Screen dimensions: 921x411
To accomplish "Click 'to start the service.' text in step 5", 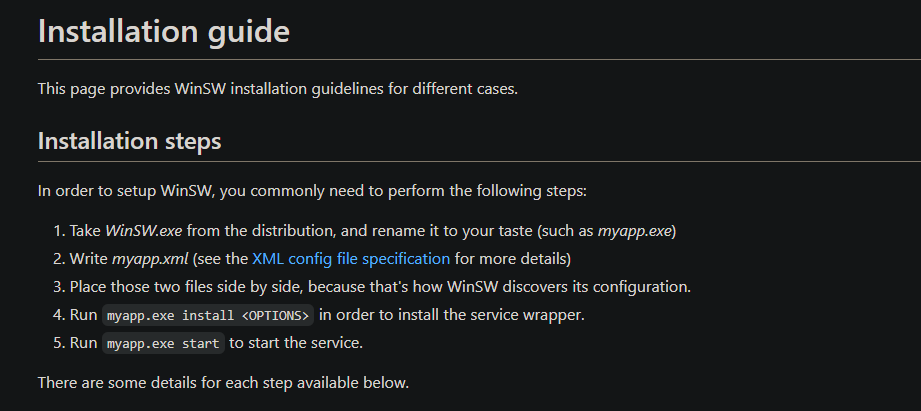I will (296, 343).
